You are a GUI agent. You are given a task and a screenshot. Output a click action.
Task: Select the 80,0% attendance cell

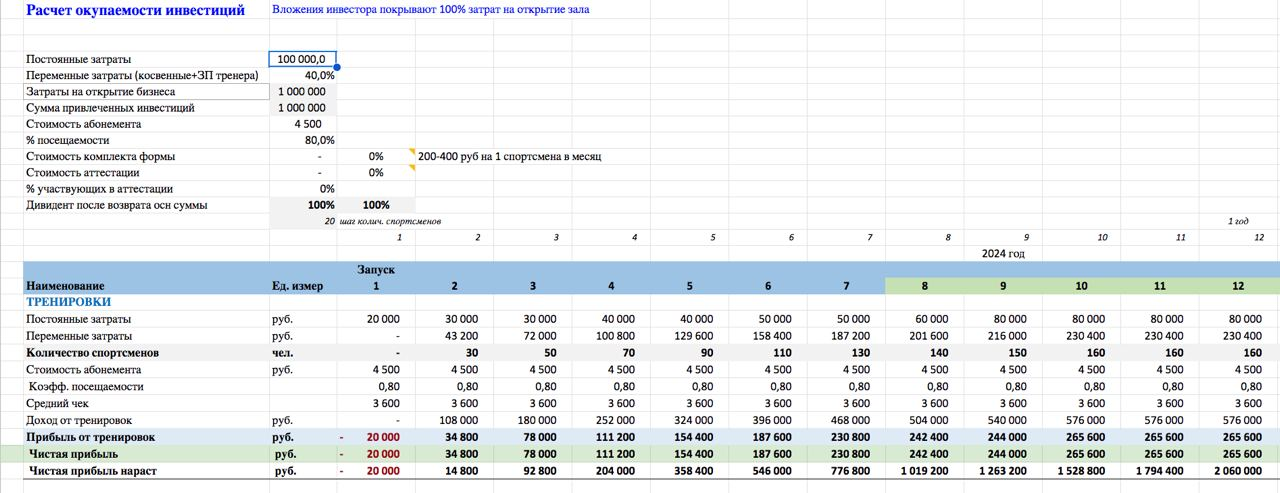(303, 140)
